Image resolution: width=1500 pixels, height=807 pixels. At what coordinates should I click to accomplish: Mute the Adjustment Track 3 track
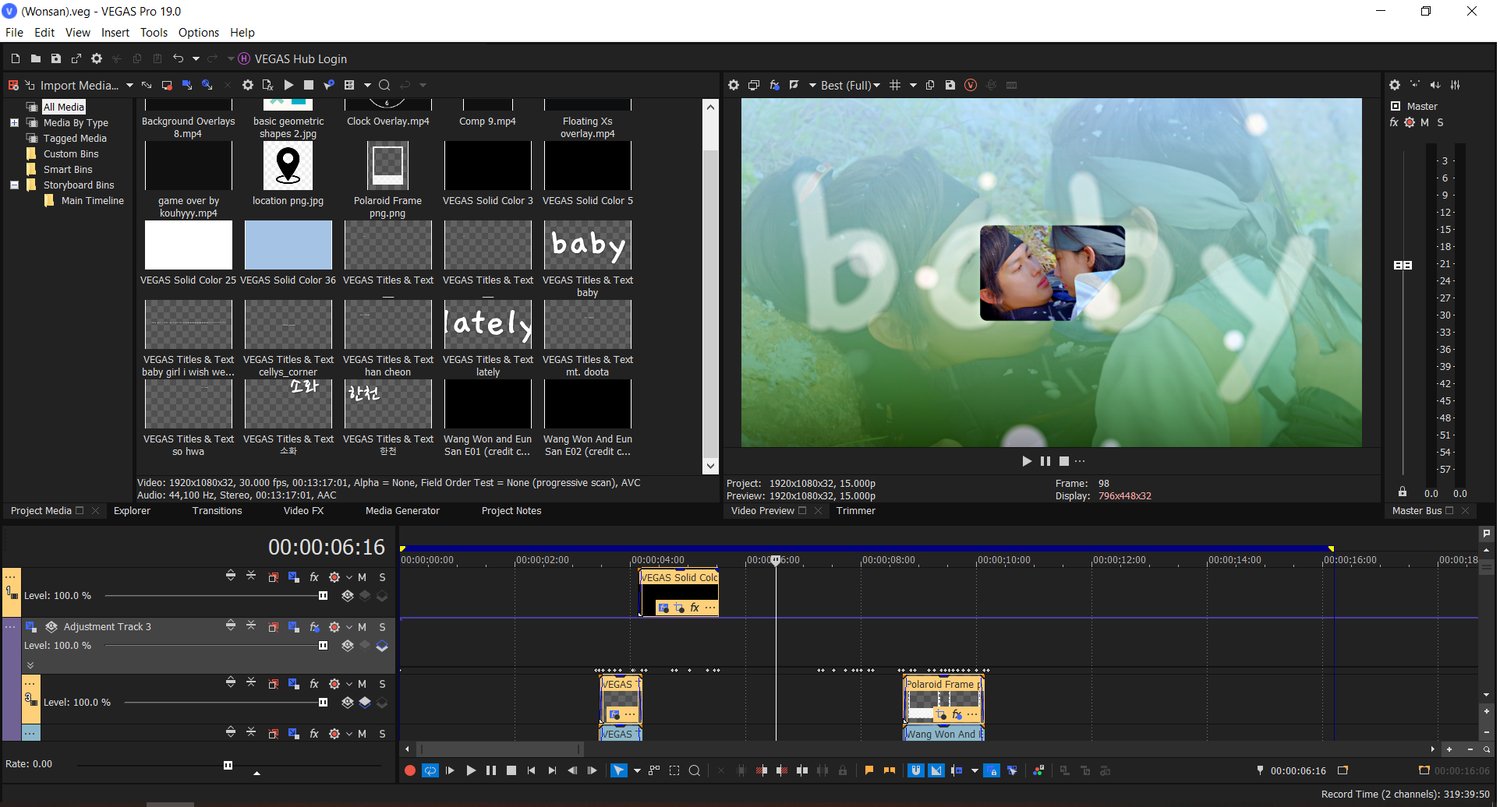point(362,627)
